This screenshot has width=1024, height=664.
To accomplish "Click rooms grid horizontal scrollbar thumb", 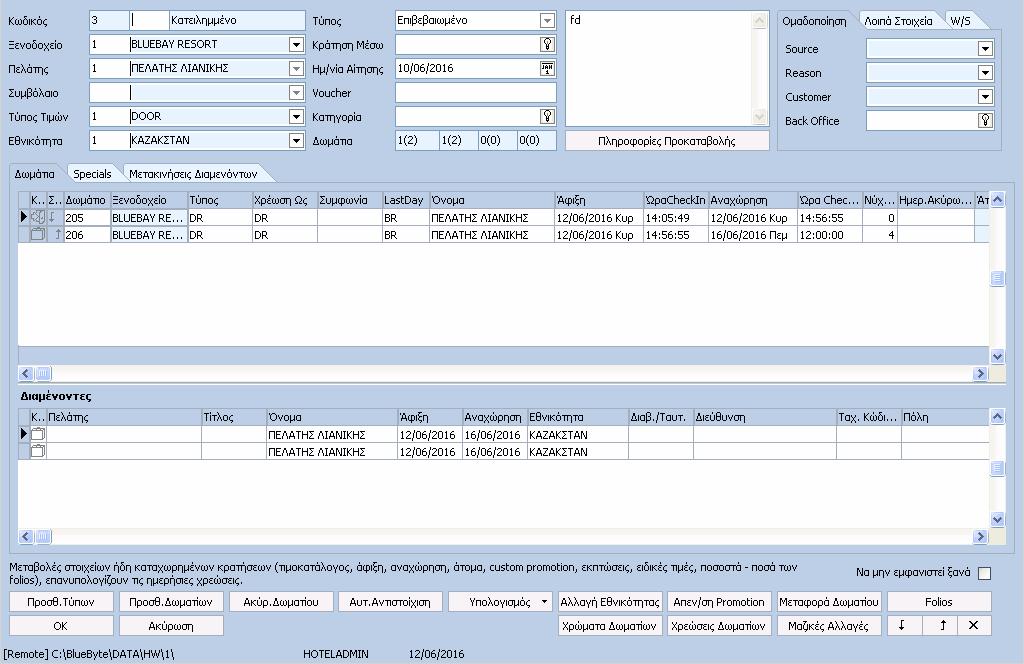I will 42,373.
